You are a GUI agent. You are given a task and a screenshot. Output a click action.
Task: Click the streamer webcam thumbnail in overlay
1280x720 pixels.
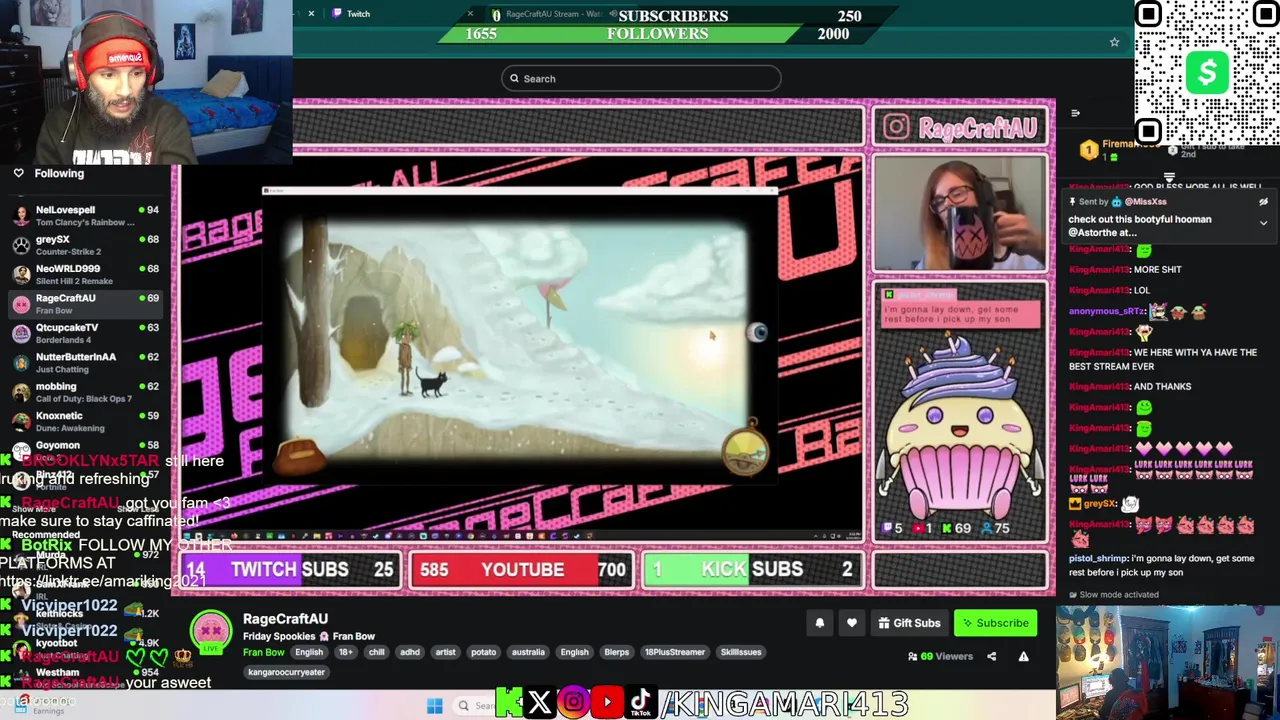pos(960,213)
